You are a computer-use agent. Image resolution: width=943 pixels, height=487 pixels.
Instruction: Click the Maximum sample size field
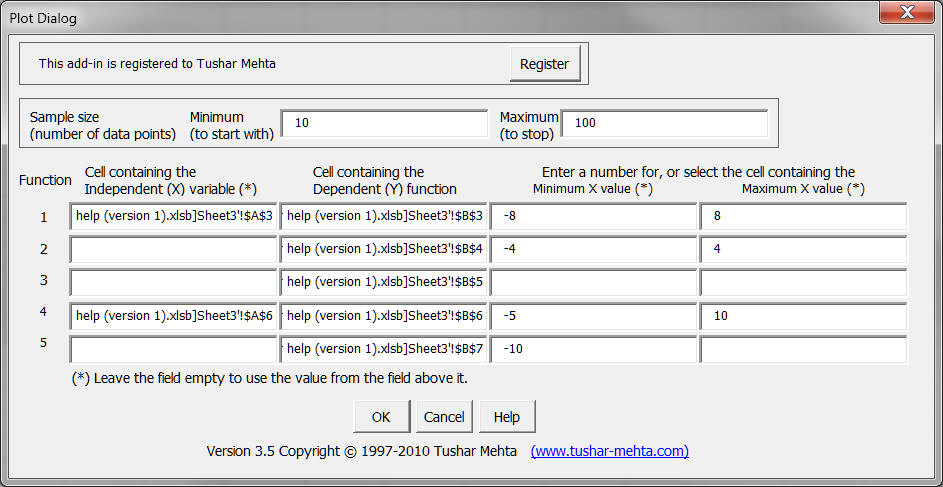(x=664, y=123)
